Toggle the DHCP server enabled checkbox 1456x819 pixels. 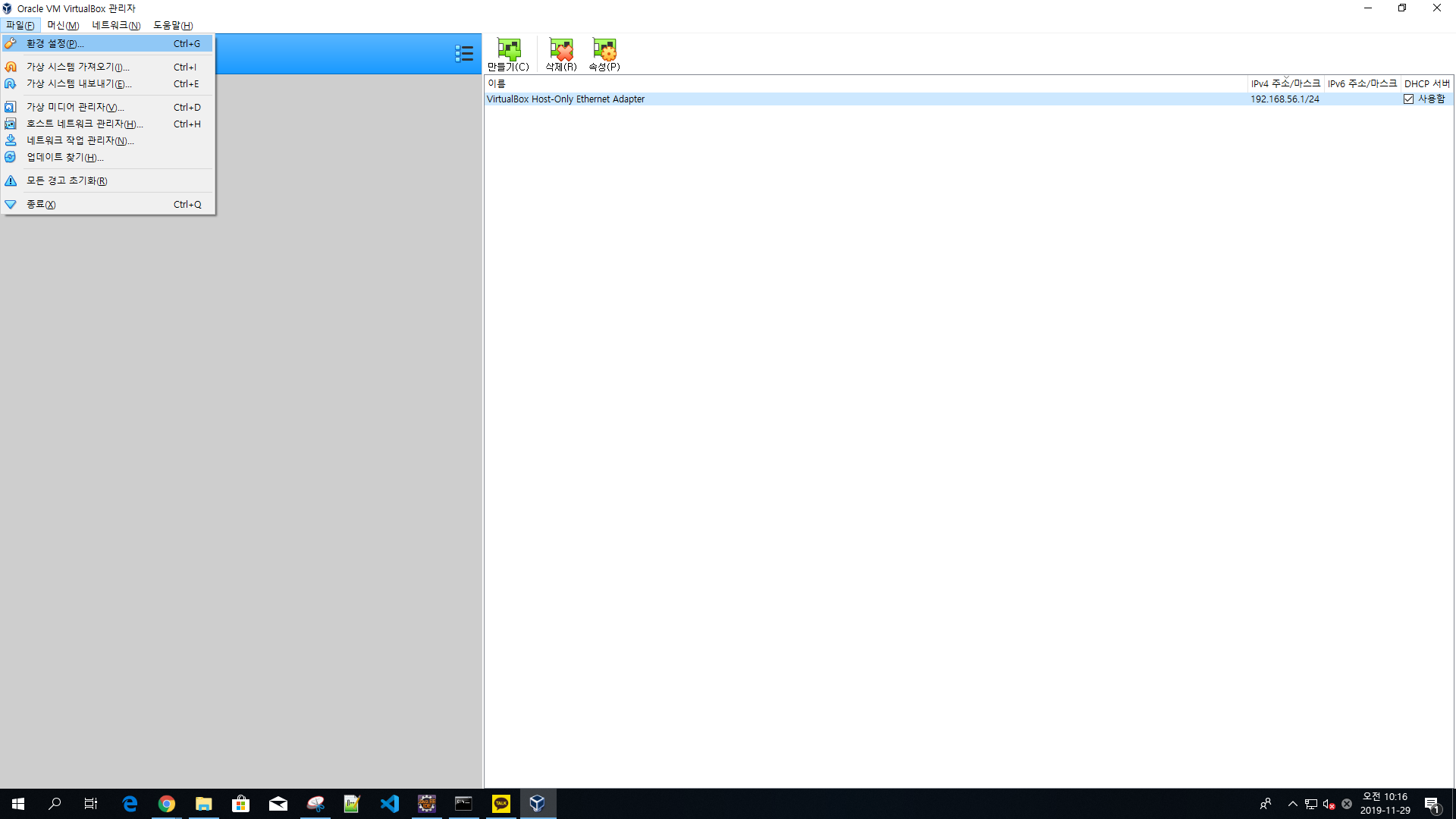pyautogui.click(x=1408, y=99)
